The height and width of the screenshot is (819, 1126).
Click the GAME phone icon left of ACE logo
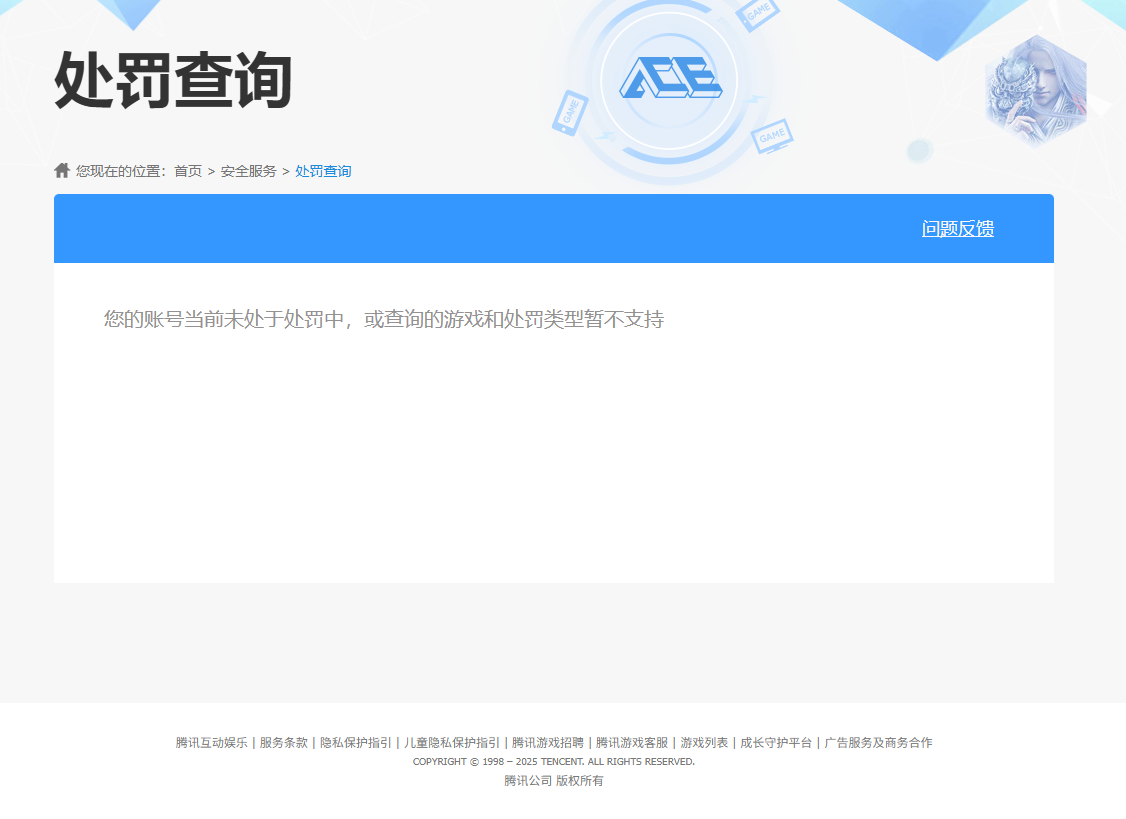pos(569,113)
